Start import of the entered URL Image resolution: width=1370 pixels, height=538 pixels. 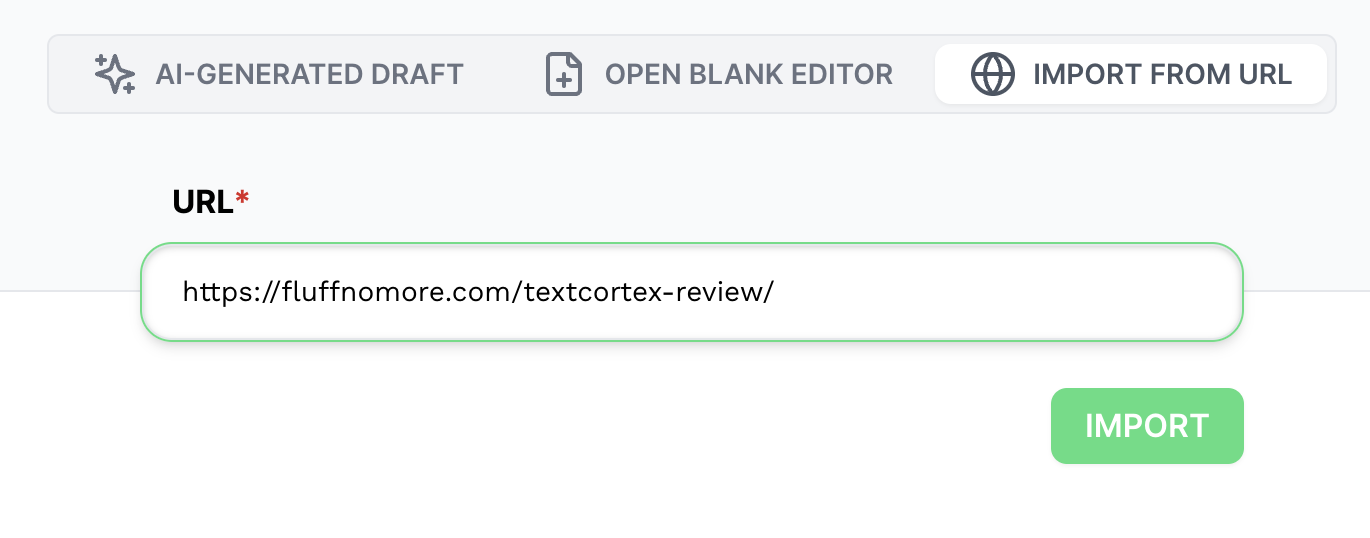pos(1147,426)
